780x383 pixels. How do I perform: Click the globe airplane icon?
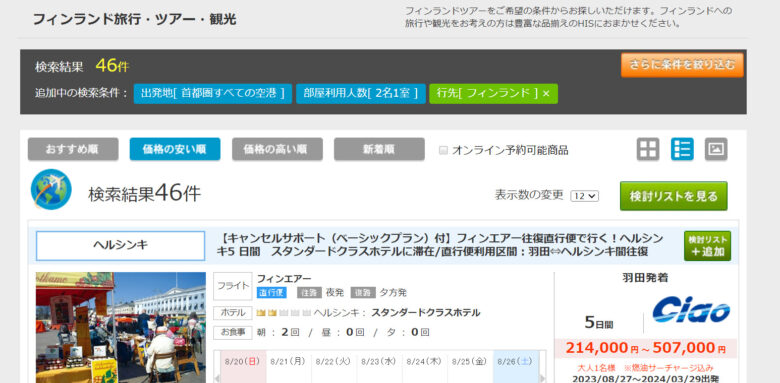click(51, 190)
